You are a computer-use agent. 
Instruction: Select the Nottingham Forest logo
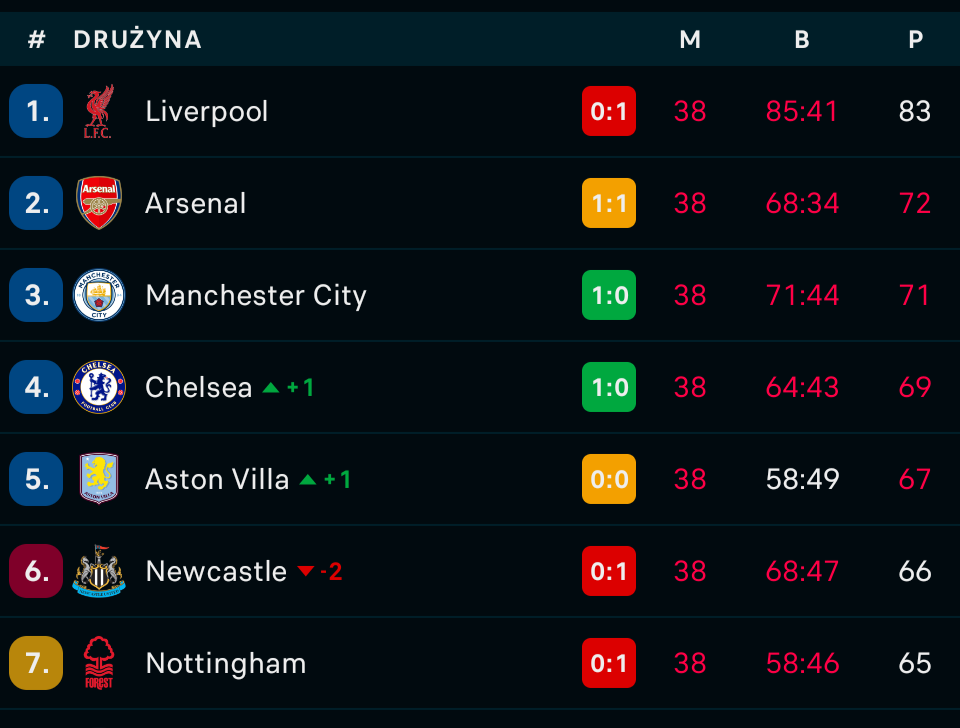tap(99, 663)
